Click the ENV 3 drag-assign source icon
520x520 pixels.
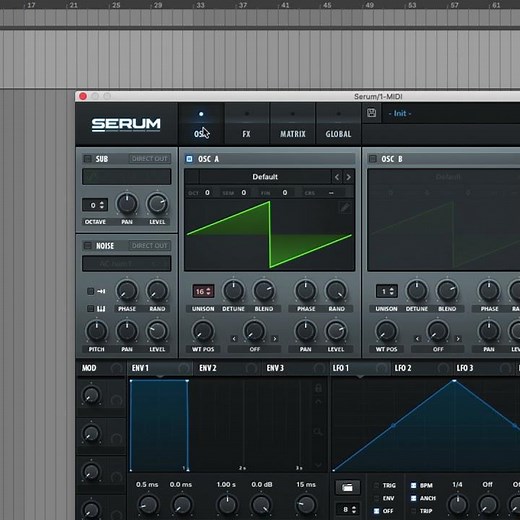click(x=319, y=368)
